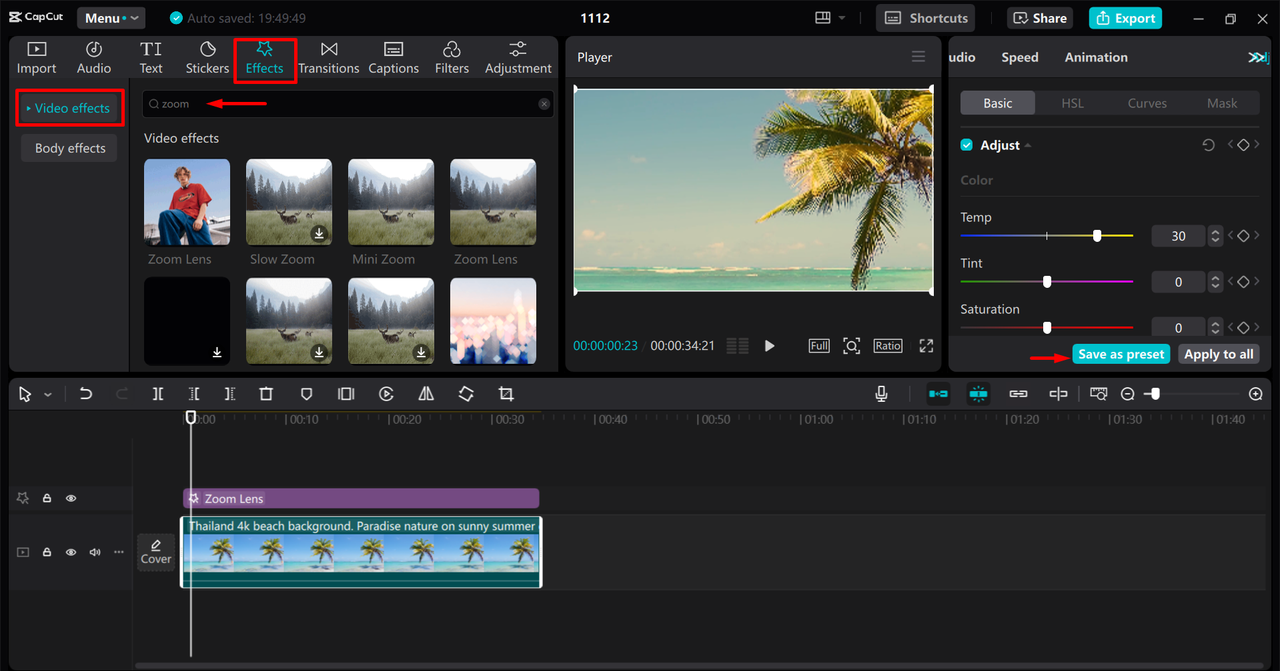Select the HSL adjustment tab
The width and height of the screenshot is (1280, 671).
pos(1072,103)
